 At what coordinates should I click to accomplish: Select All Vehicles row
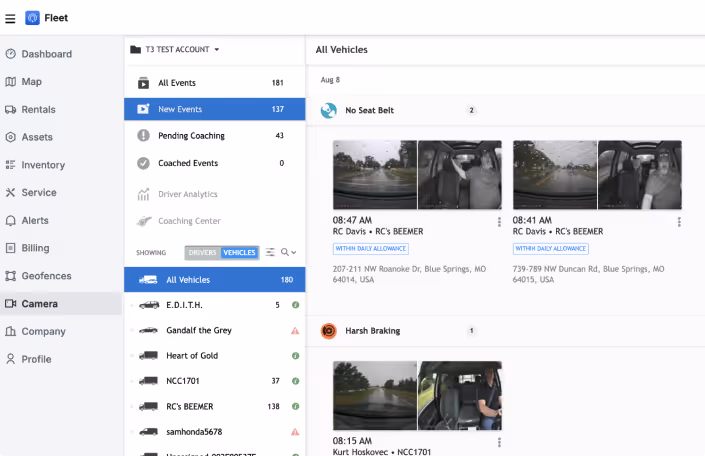pyautogui.click(x=214, y=280)
